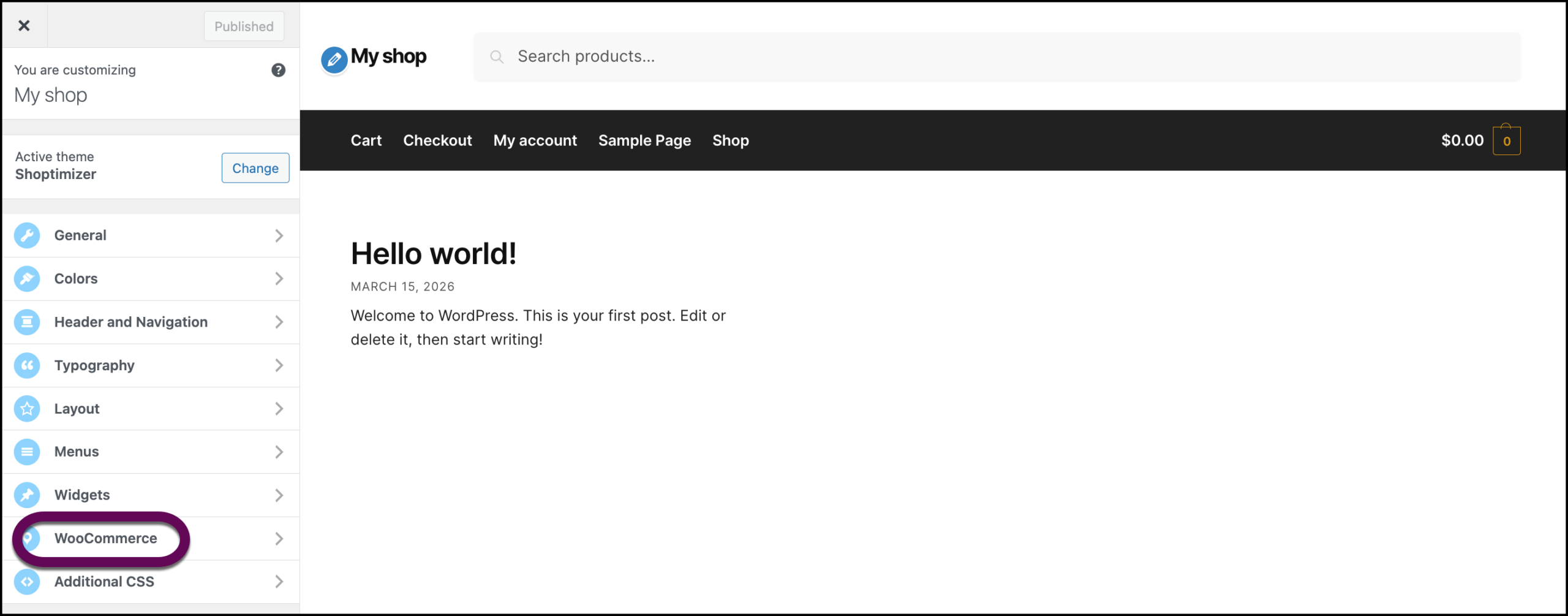
Task: Open the WooCommerce section icon
Action: pos(27,538)
